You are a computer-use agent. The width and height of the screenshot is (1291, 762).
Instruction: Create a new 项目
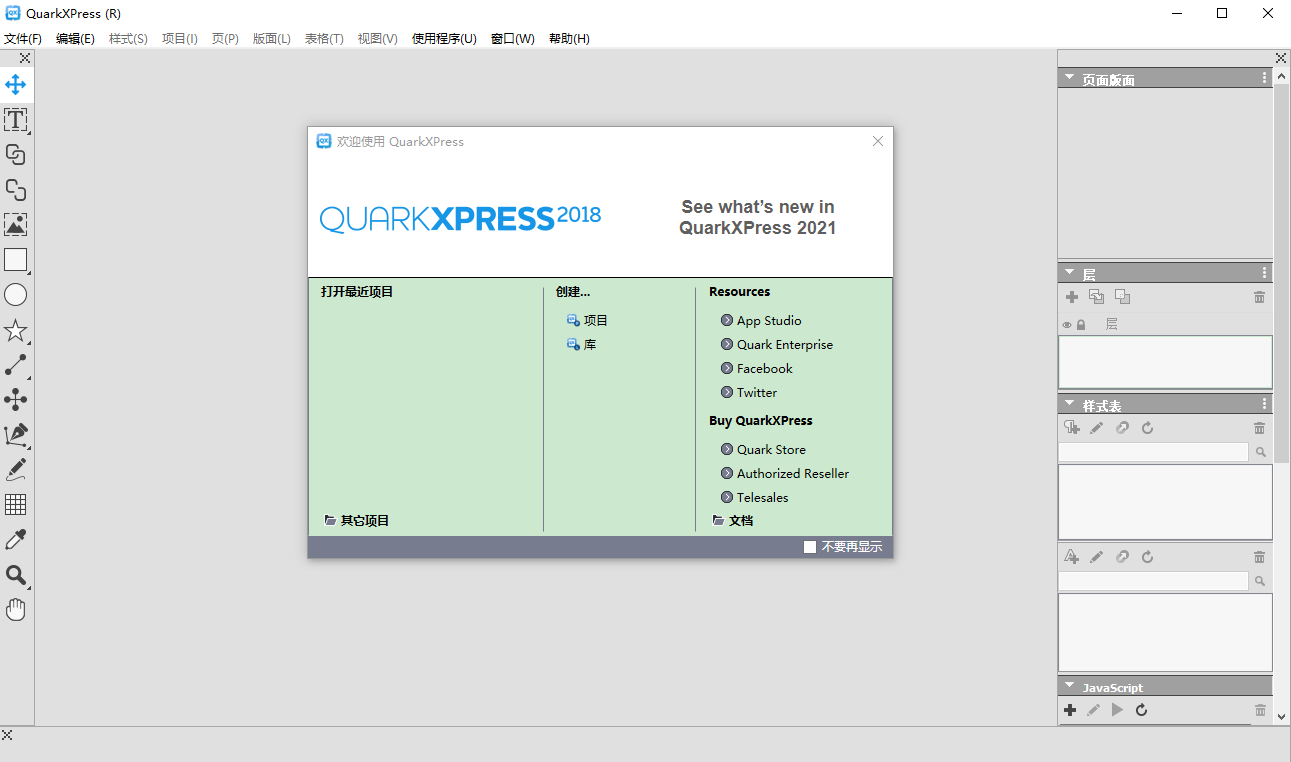[x=587, y=321]
